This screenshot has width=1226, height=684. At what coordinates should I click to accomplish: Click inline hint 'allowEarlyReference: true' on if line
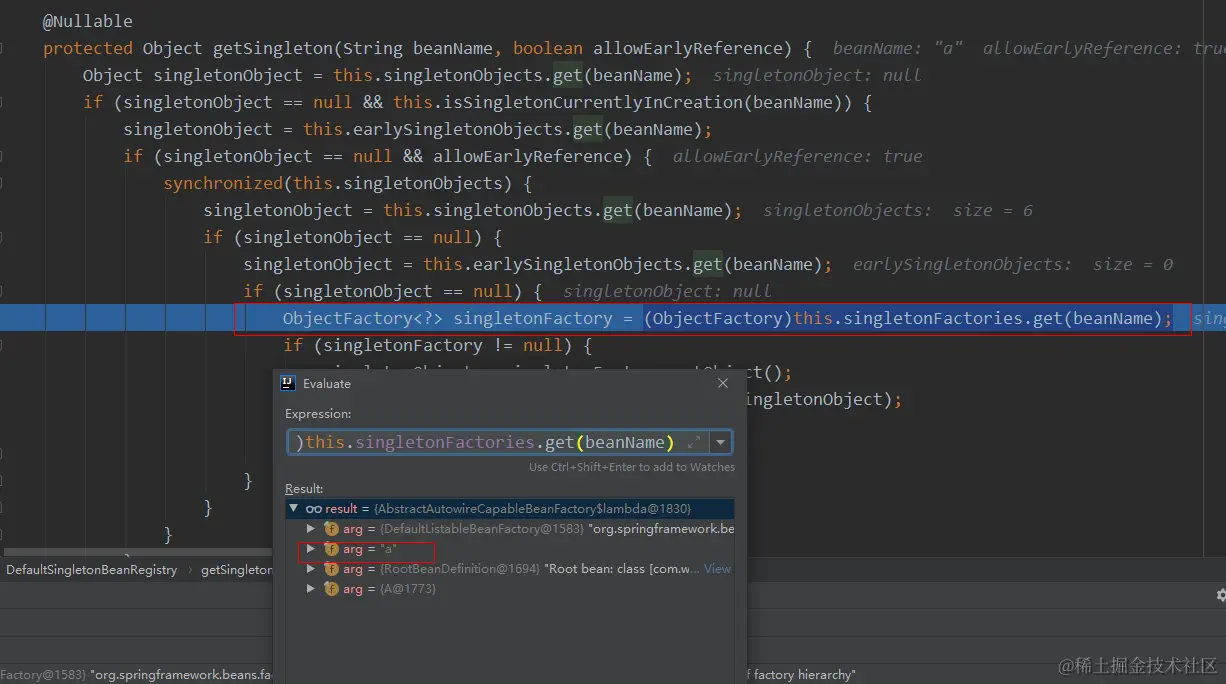[797, 156]
